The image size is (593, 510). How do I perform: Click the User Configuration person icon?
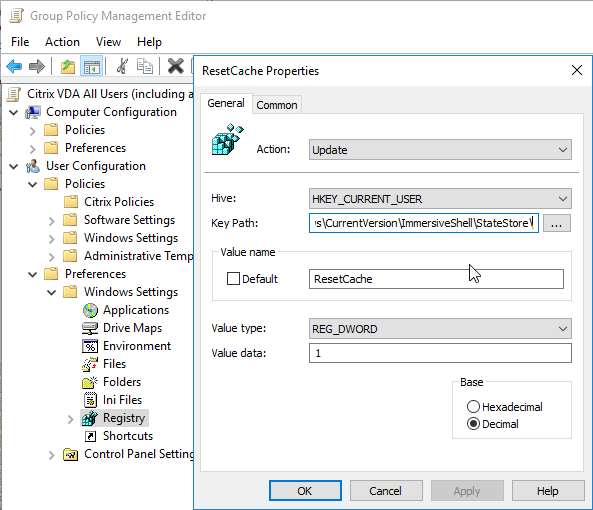point(33,166)
